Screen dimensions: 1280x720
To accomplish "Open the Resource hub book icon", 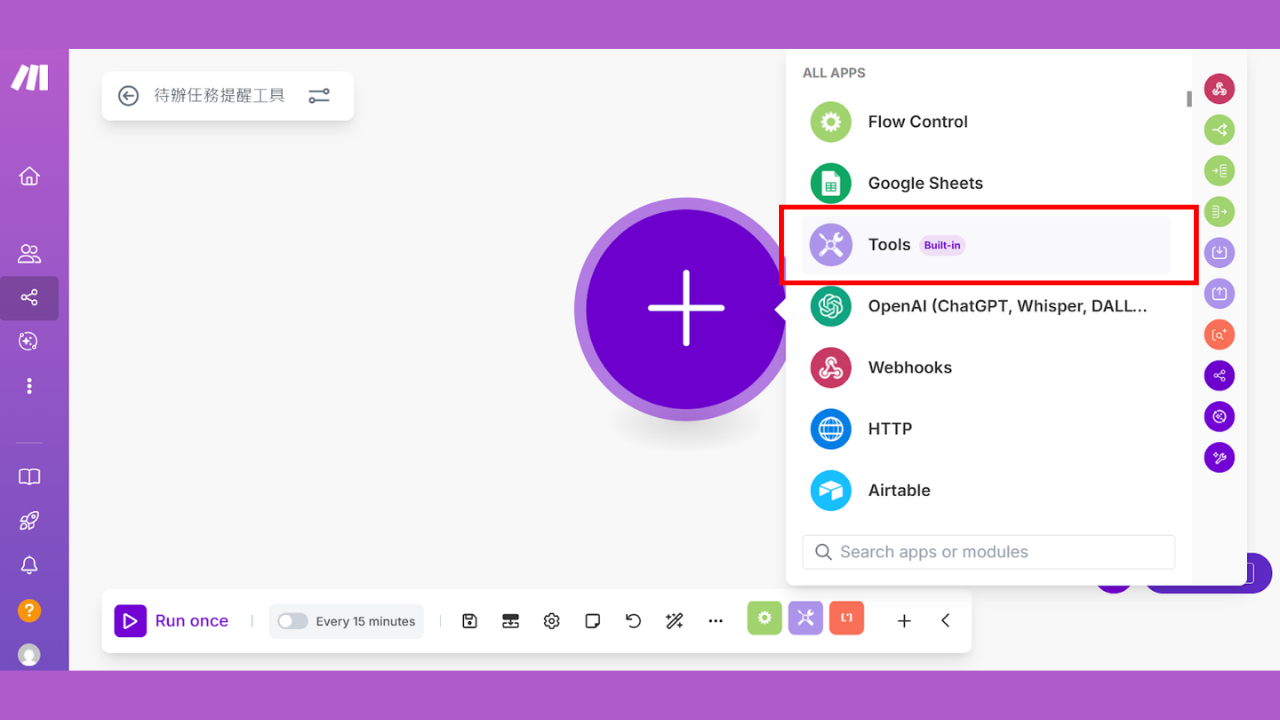I will pos(29,477).
